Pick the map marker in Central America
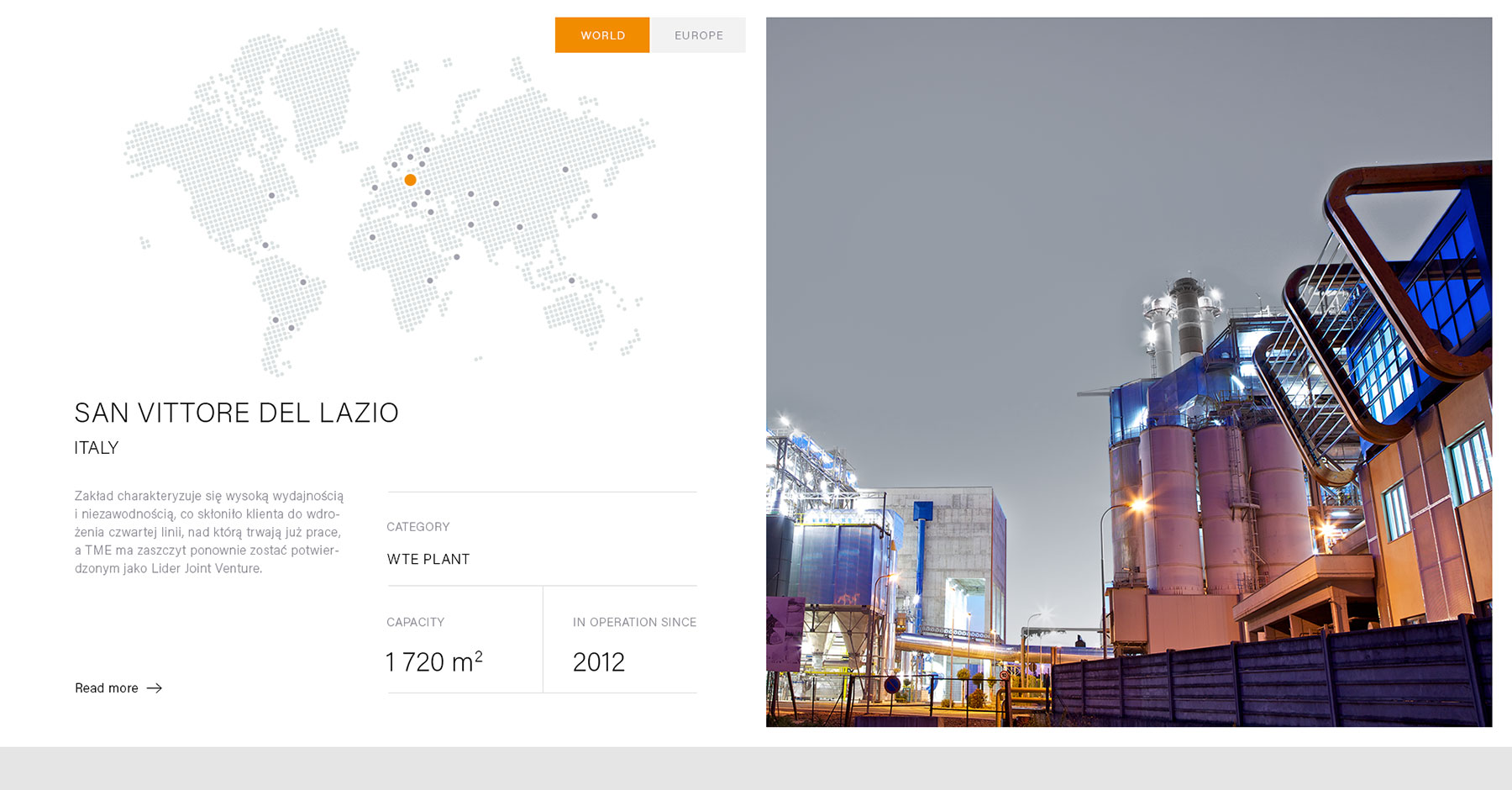This screenshot has width=1512, height=790. click(x=265, y=245)
